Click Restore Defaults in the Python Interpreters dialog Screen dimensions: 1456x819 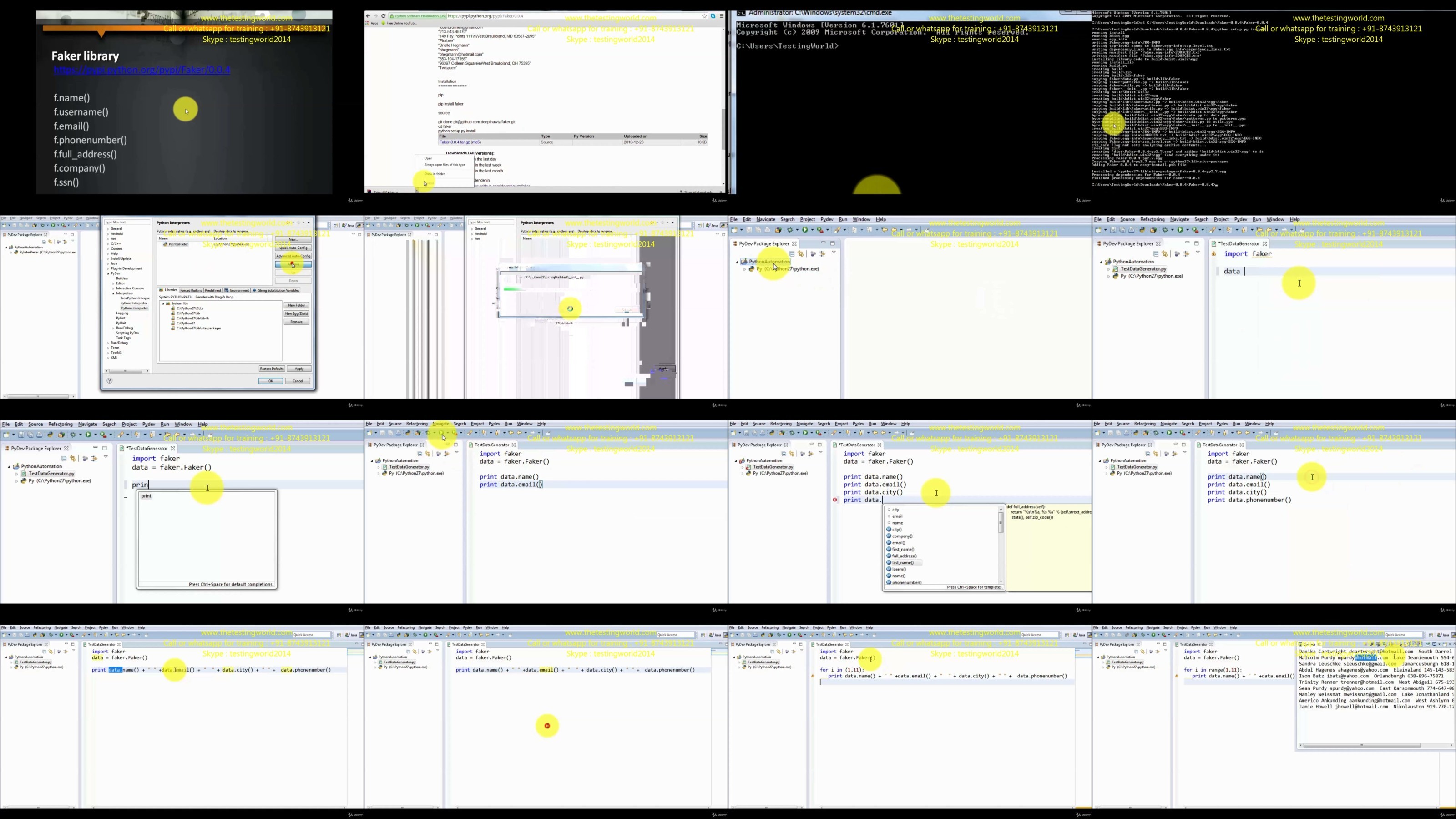(x=271, y=369)
